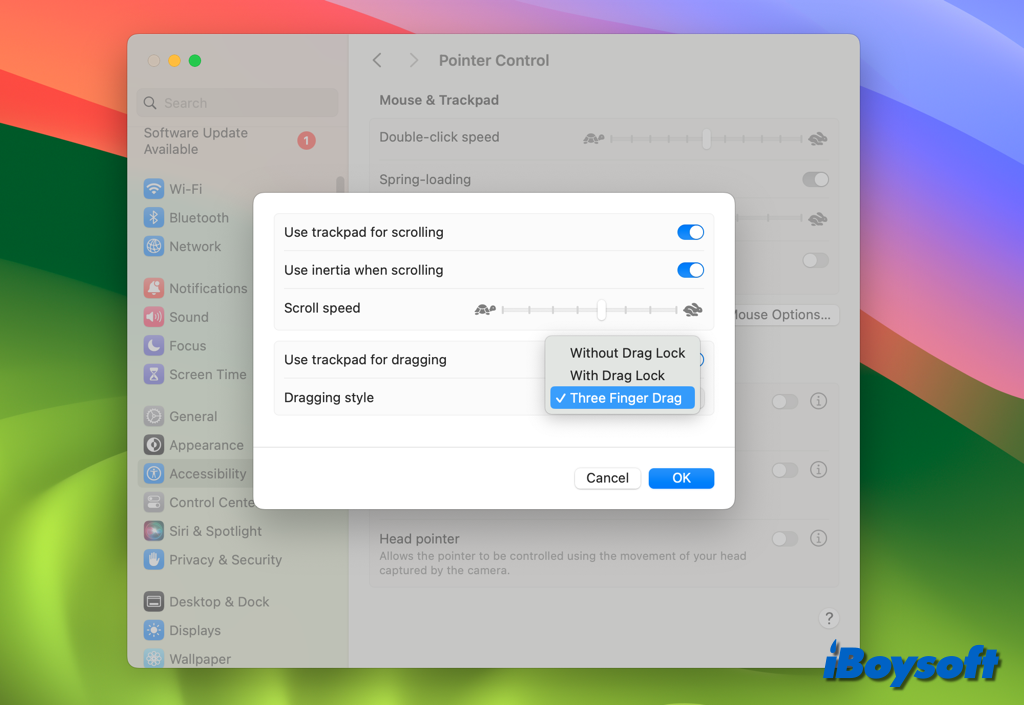Click the help question mark button
This screenshot has height=705, width=1024.
(829, 618)
